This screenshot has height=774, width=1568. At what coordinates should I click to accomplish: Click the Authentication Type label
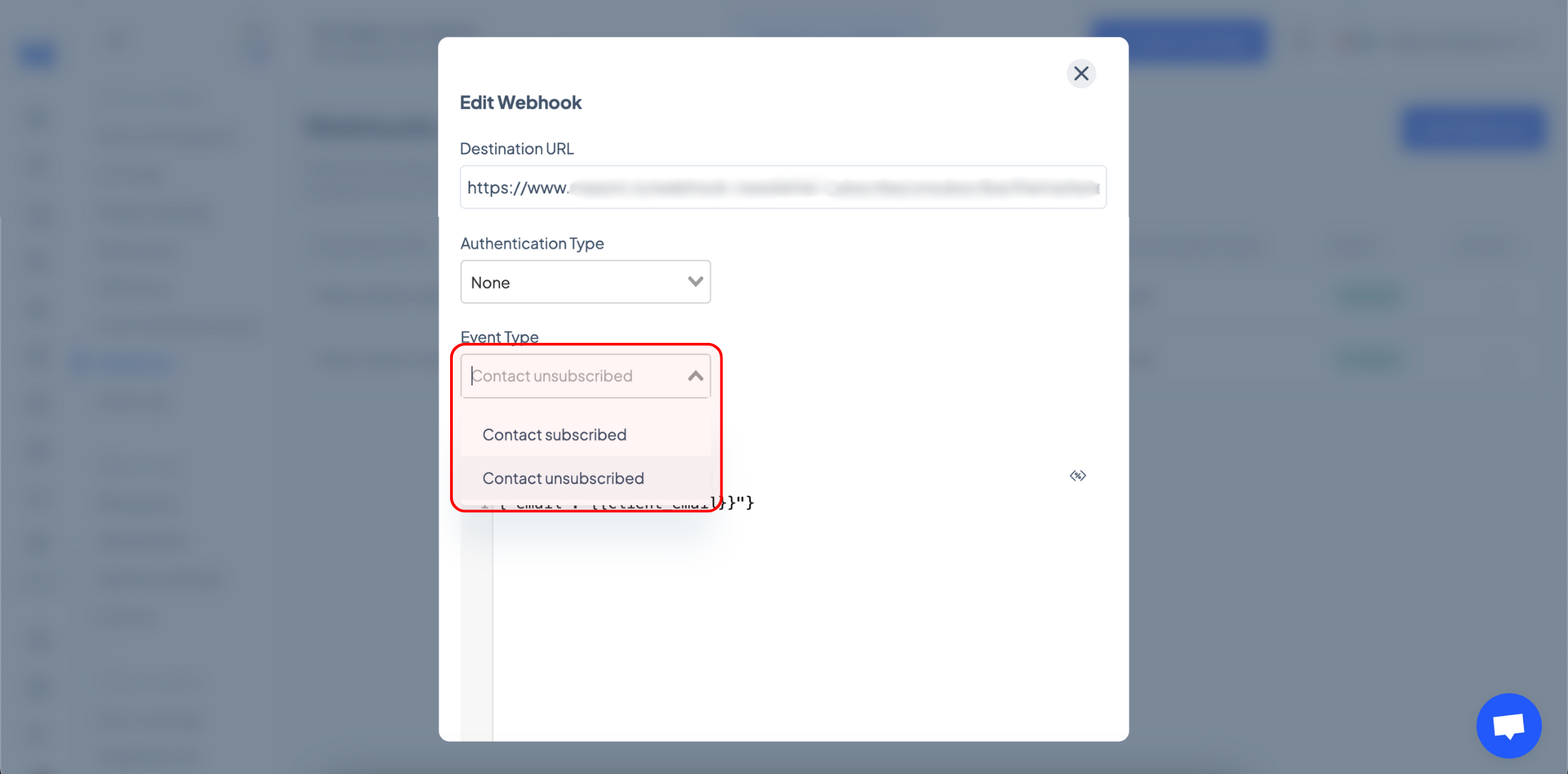click(x=532, y=243)
